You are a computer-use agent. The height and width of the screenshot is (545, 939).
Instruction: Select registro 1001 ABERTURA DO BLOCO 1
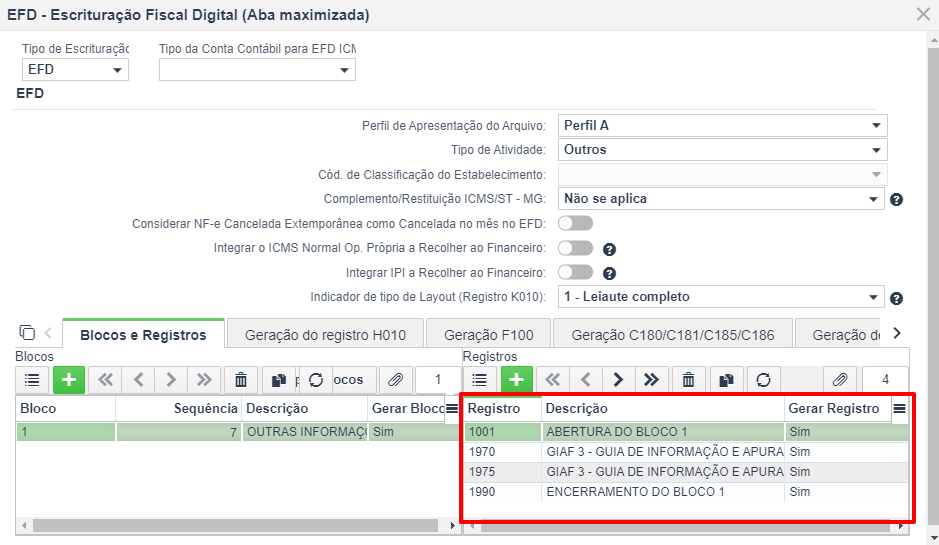pyautogui.click(x=686, y=432)
